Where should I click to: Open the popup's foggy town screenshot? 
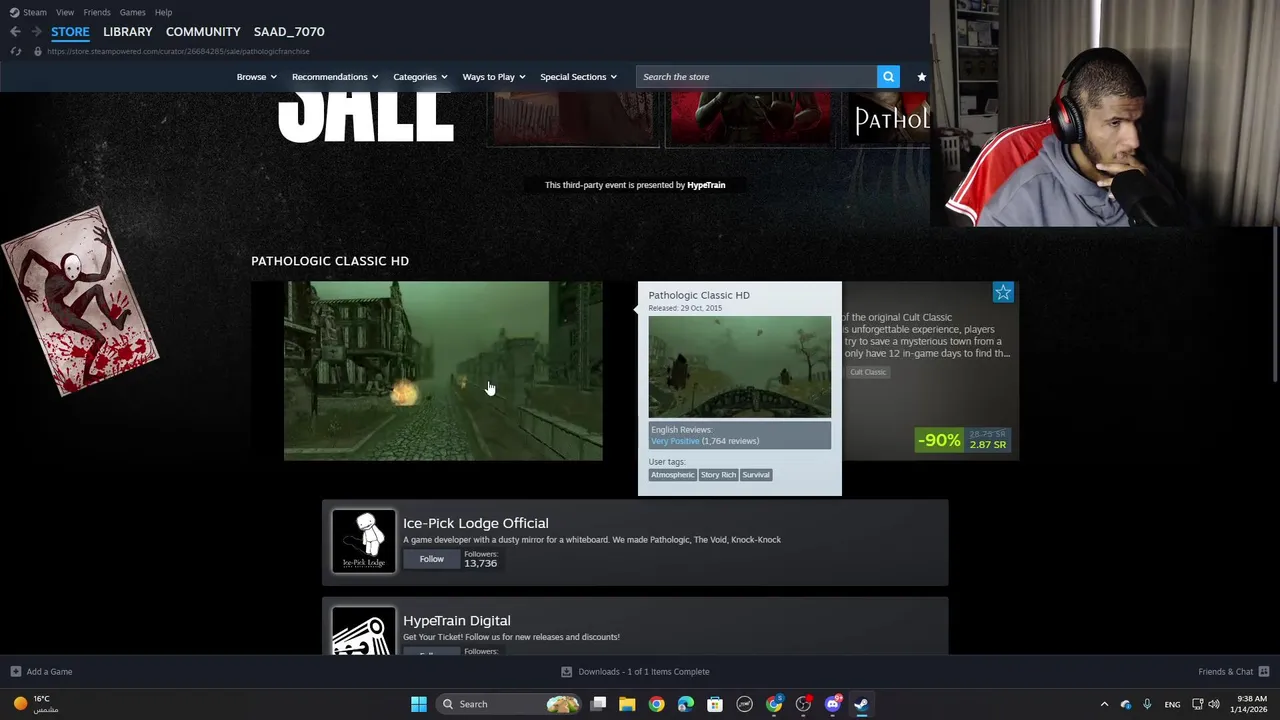[739, 367]
